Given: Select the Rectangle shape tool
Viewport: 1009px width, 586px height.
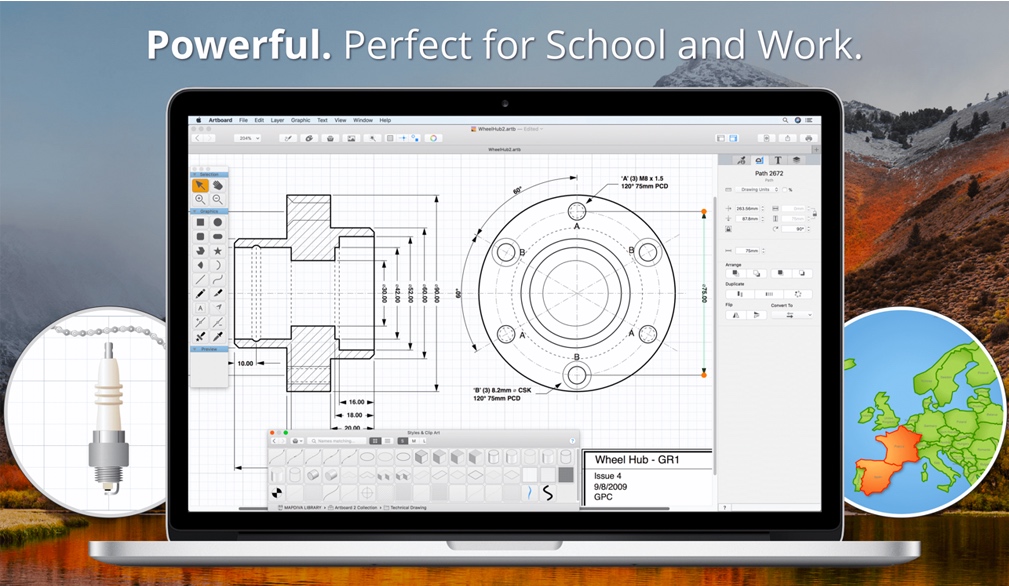Looking at the screenshot, I should coord(200,222).
